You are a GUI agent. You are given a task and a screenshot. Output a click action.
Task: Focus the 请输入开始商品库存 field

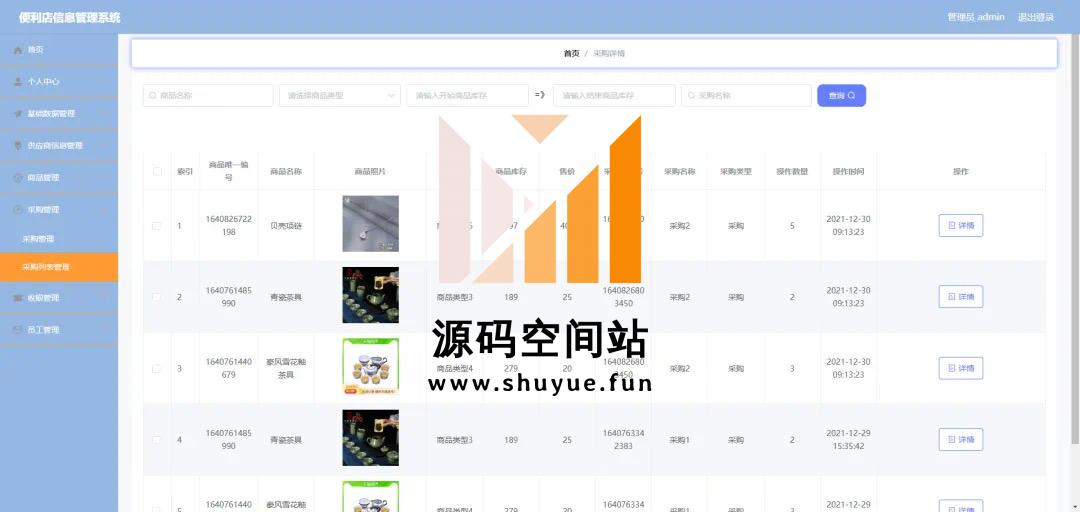468,96
